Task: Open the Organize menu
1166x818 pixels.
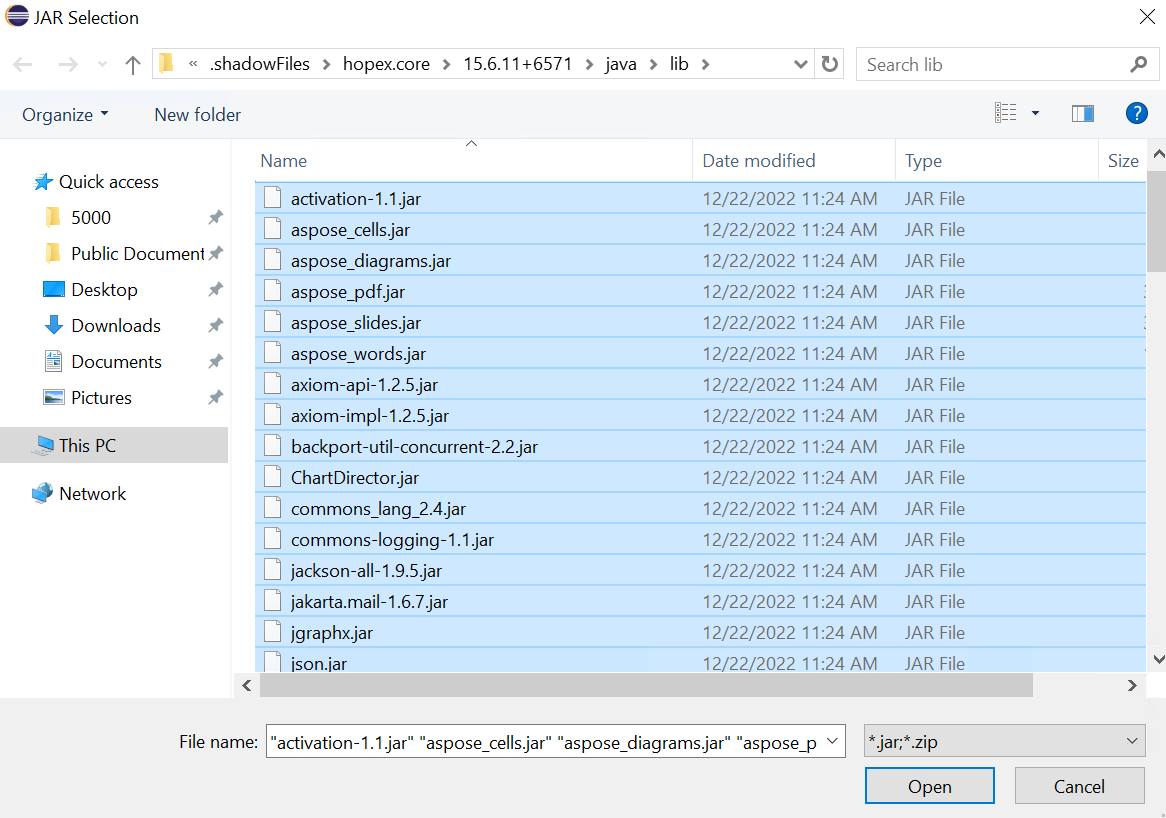Action: pos(65,115)
